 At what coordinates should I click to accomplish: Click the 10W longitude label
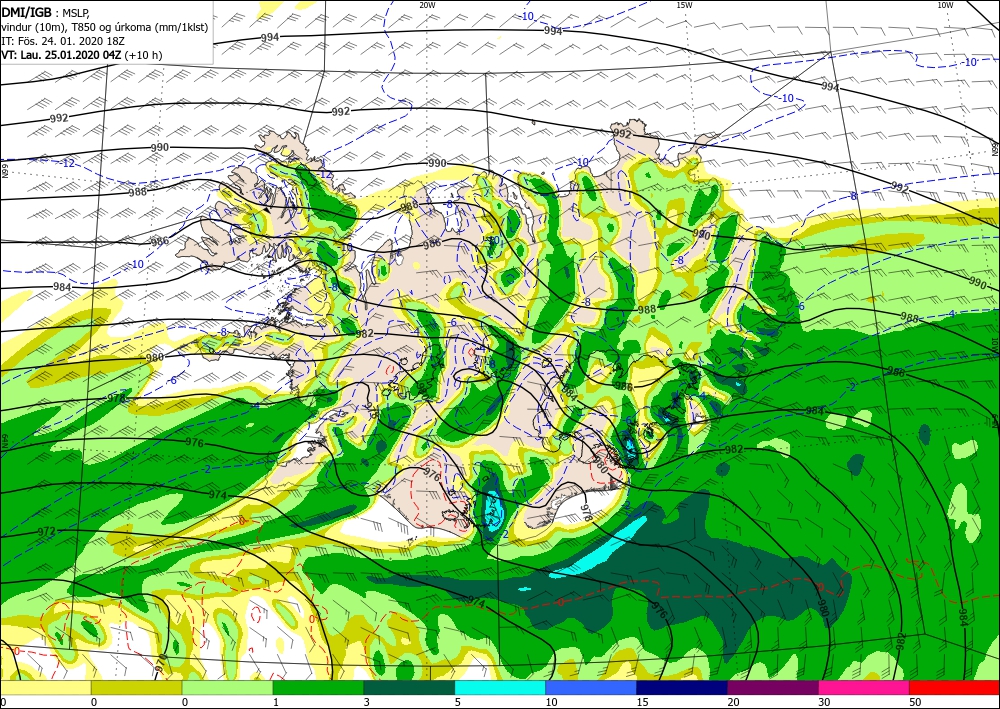(x=946, y=5)
